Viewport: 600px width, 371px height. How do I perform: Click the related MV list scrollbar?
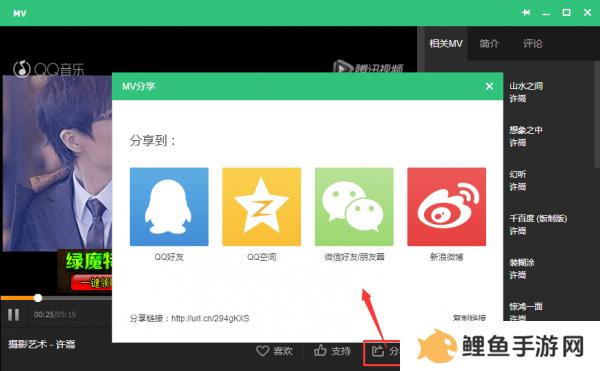(x=597, y=114)
